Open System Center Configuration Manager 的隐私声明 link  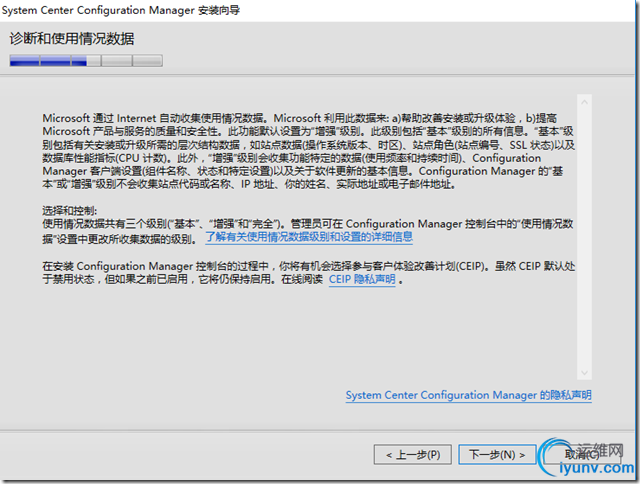[469, 395]
